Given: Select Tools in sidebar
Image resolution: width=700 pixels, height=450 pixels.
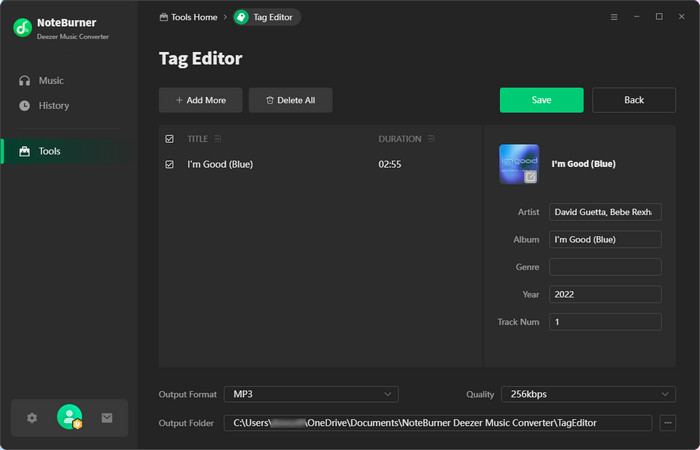Looking at the screenshot, I should 69,151.
